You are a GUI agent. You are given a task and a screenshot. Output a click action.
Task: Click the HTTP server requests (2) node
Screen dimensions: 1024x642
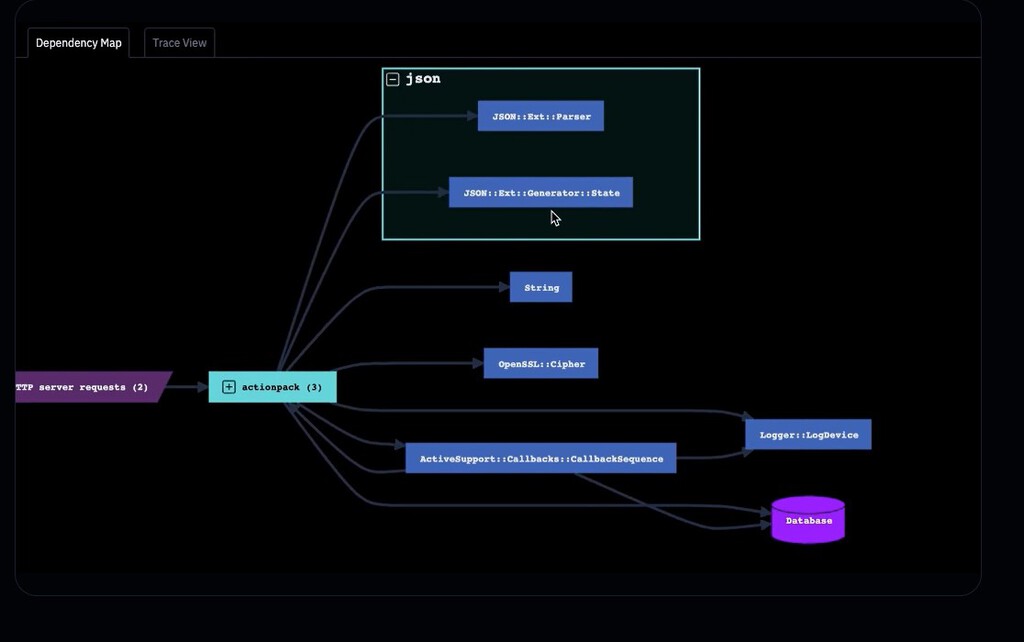click(x=90, y=387)
